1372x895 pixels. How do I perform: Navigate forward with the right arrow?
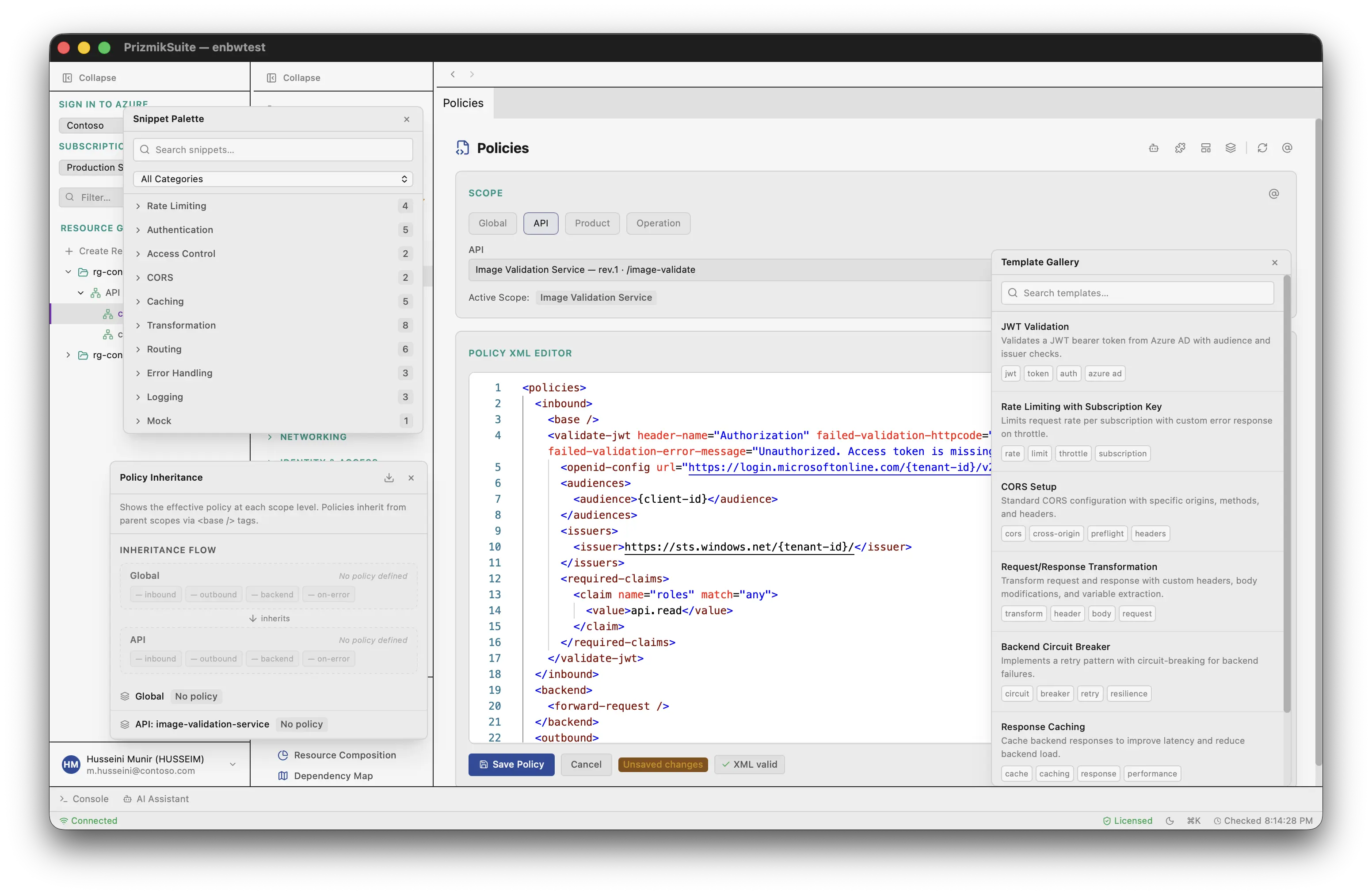[472, 74]
